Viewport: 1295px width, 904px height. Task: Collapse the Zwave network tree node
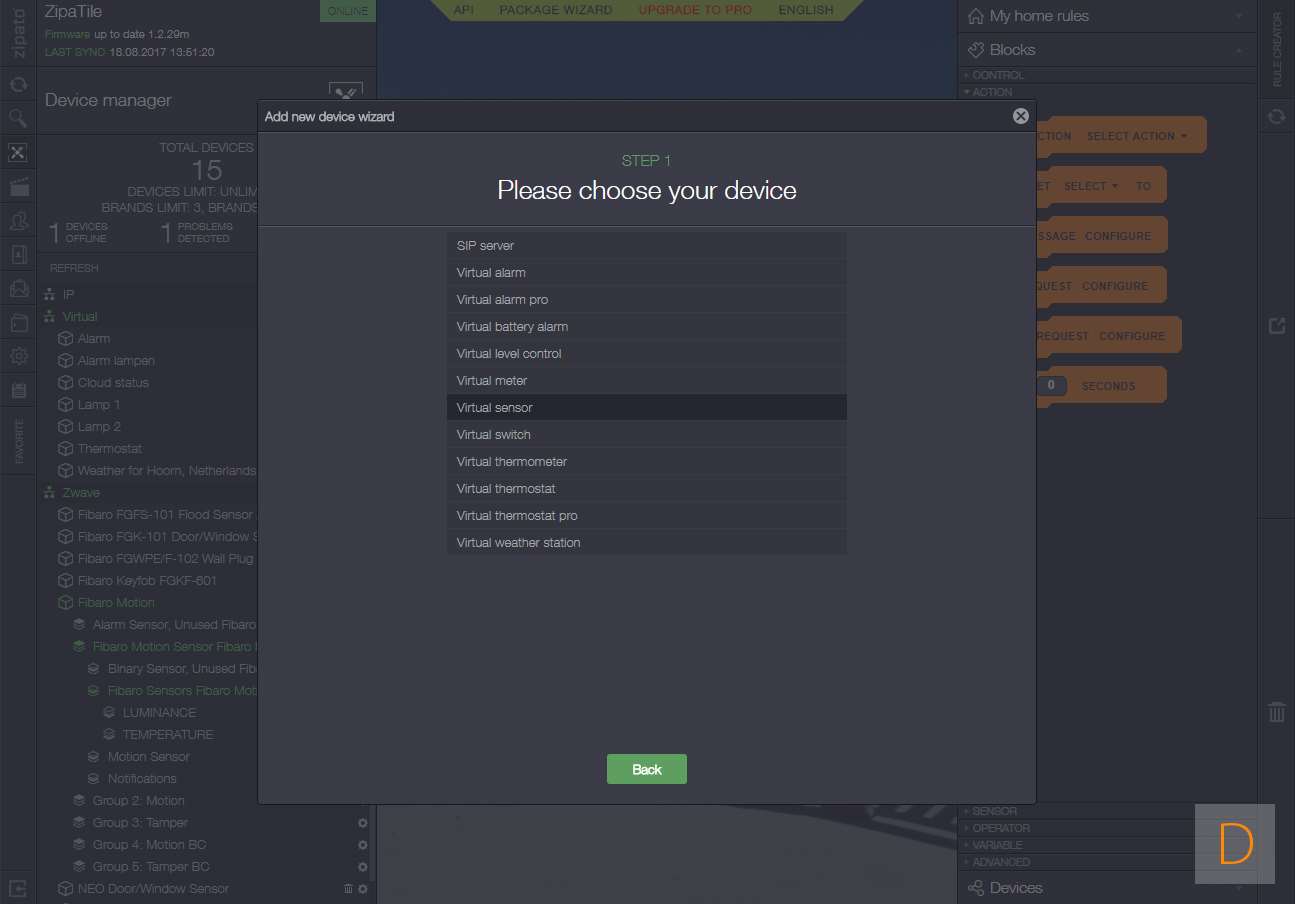pyautogui.click(x=72, y=493)
